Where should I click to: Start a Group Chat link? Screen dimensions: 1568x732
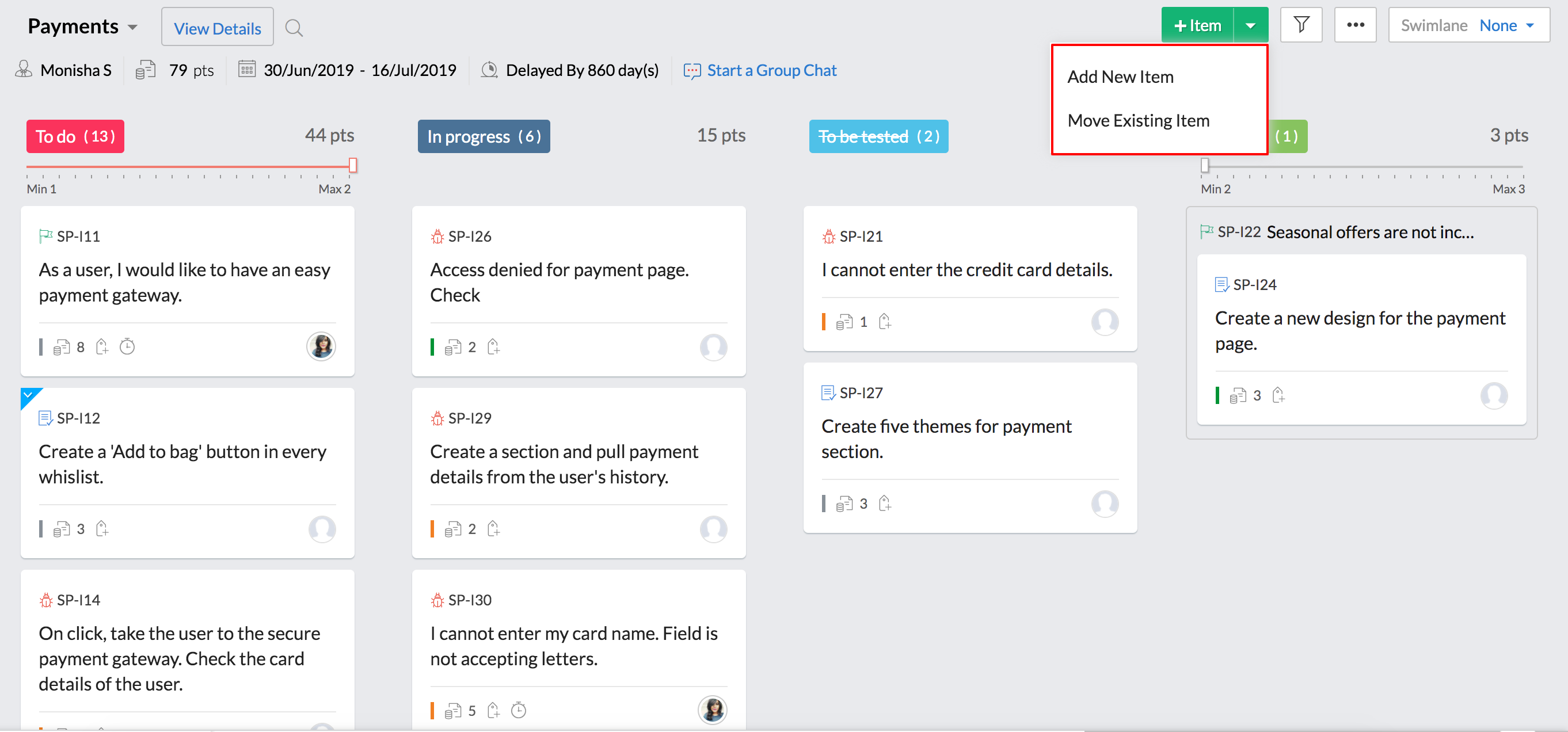coord(771,71)
